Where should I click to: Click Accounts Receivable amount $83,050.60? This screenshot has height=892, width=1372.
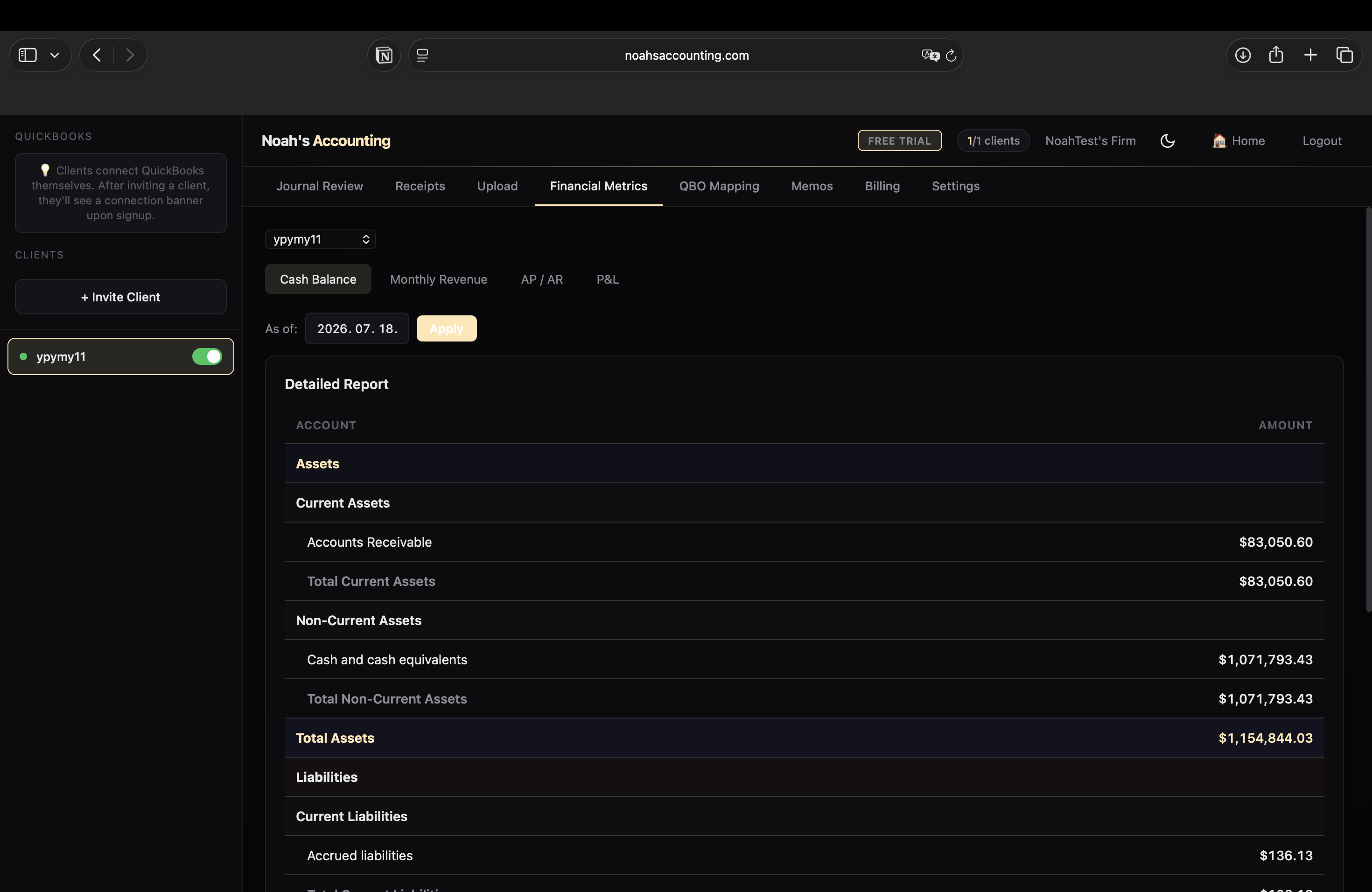click(1276, 542)
